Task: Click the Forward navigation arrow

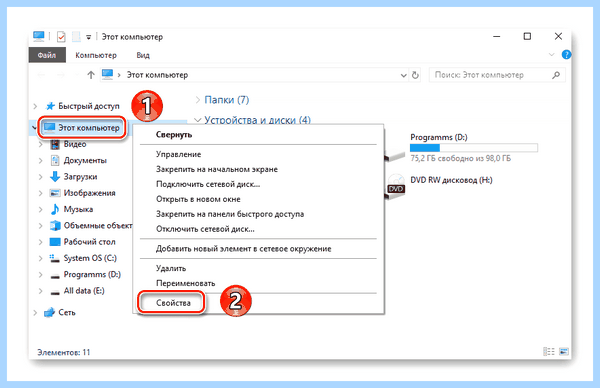Action: click(61, 75)
